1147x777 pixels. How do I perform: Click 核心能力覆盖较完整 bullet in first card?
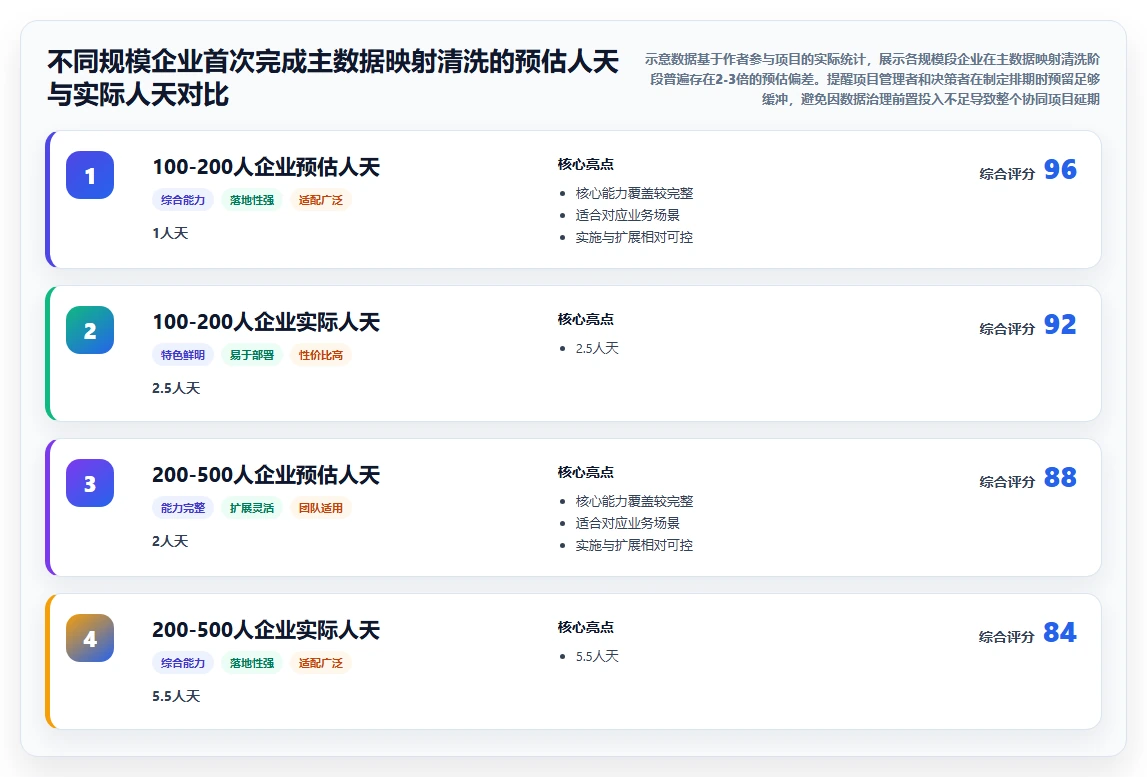point(634,193)
